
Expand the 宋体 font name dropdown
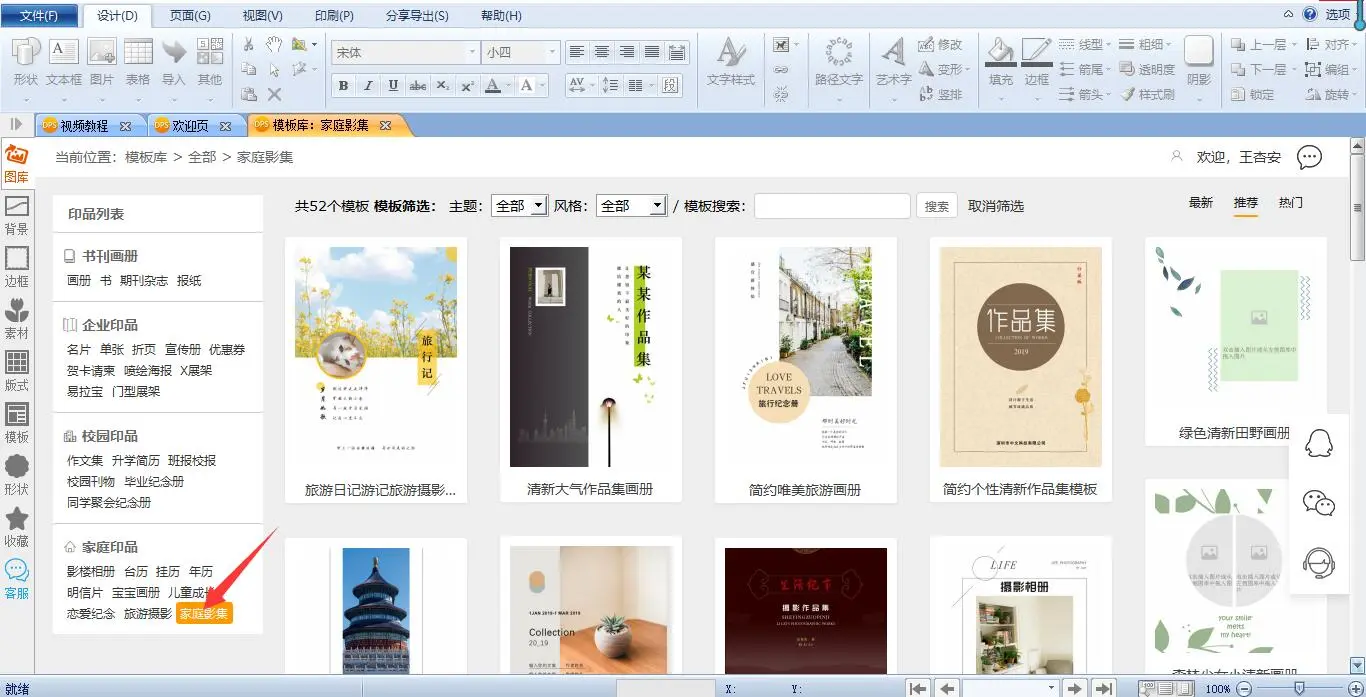pyautogui.click(x=473, y=52)
